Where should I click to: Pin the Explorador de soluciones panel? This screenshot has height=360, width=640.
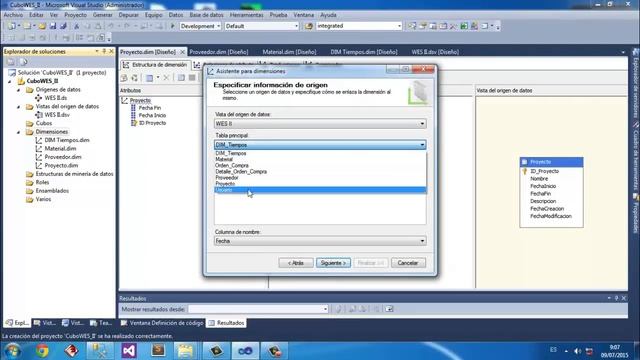pos(104,51)
